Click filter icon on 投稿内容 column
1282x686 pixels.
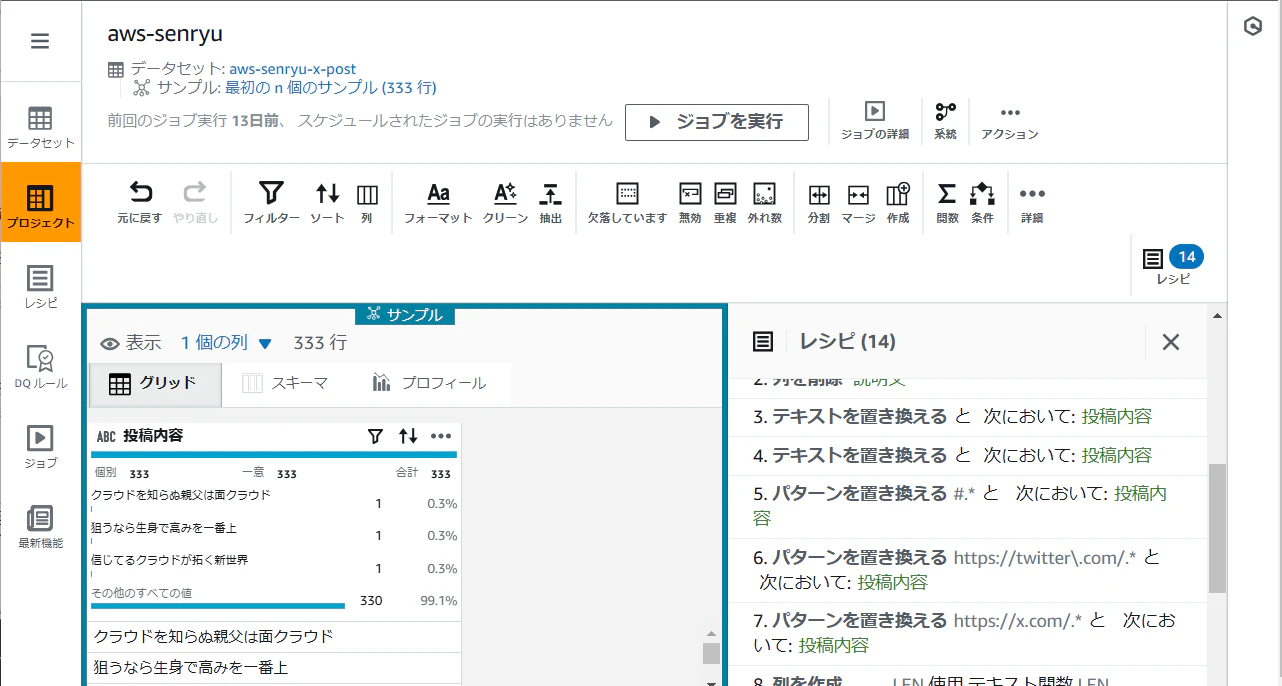[x=375, y=436]
